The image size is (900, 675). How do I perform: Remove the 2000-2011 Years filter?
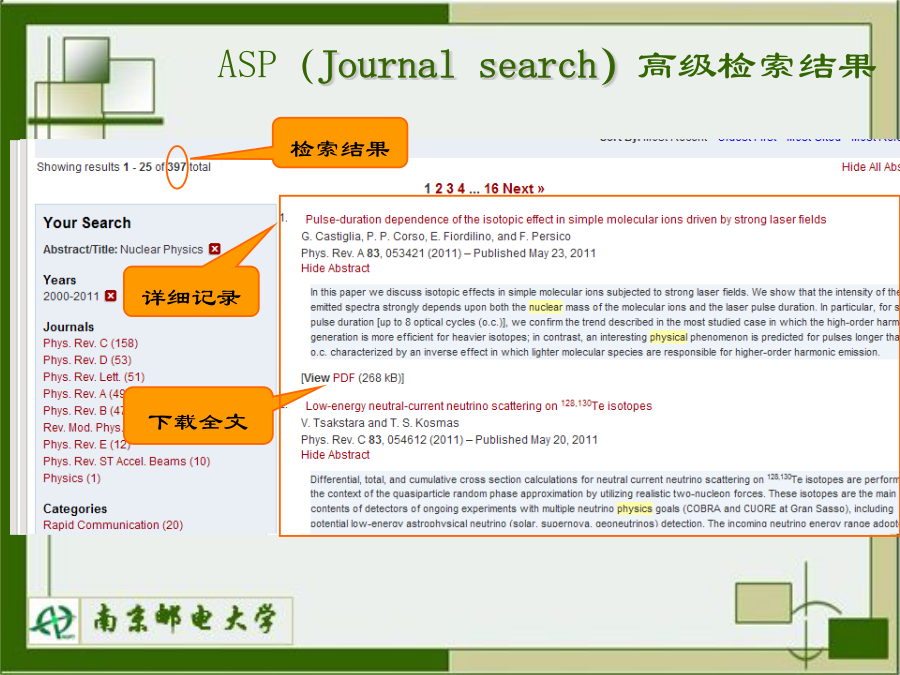(x=111, y=296)
